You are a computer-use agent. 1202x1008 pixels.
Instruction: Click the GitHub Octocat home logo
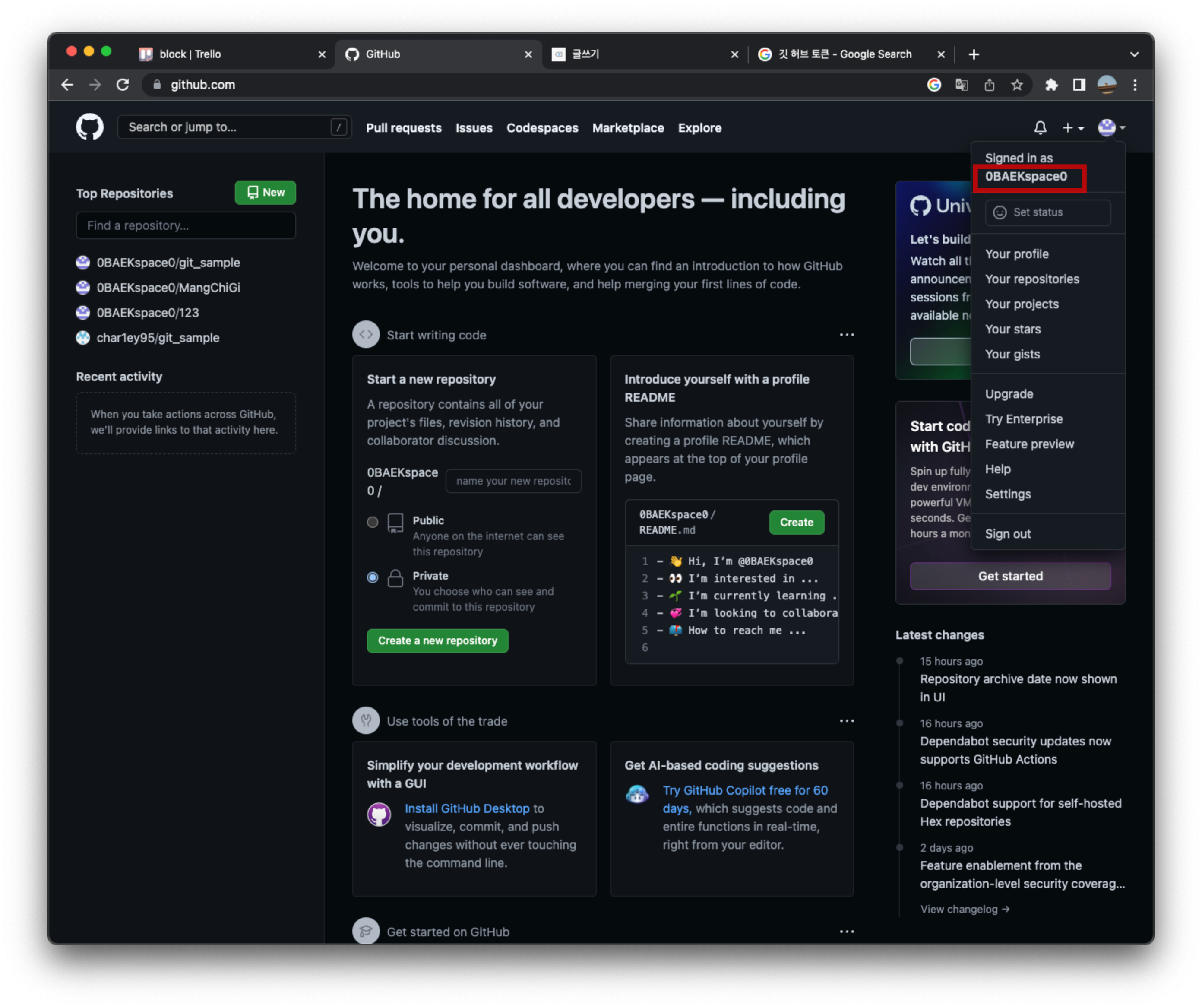[90, 127]
